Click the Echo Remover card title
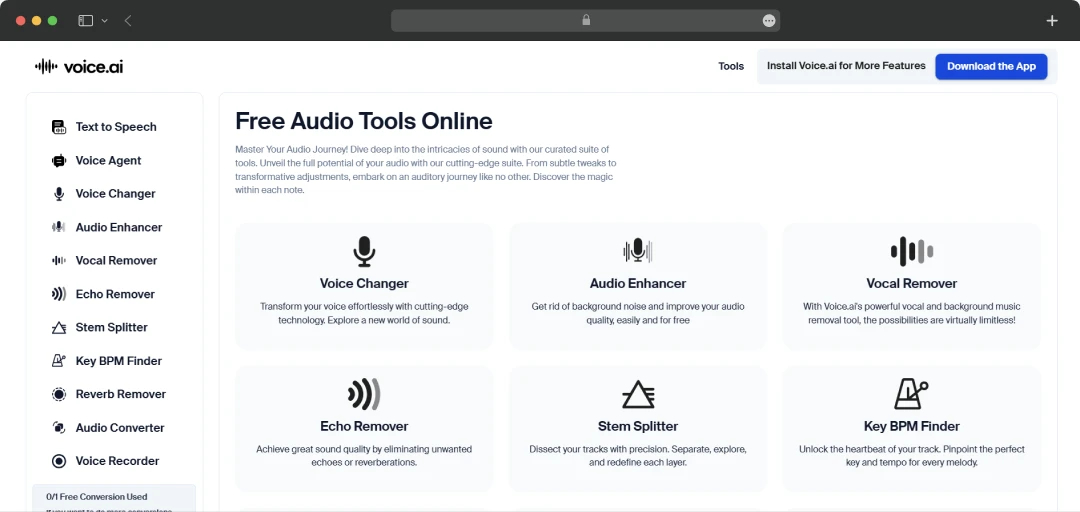The image size is (1080, 512). (x=364, y=426)
